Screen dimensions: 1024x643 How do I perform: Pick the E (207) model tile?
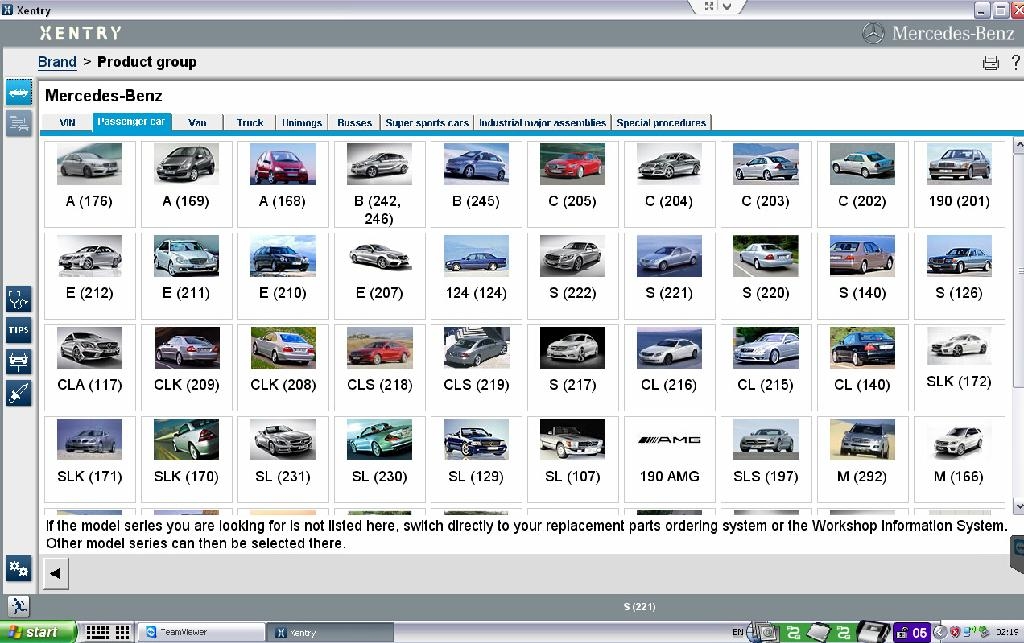pos(379,276)
